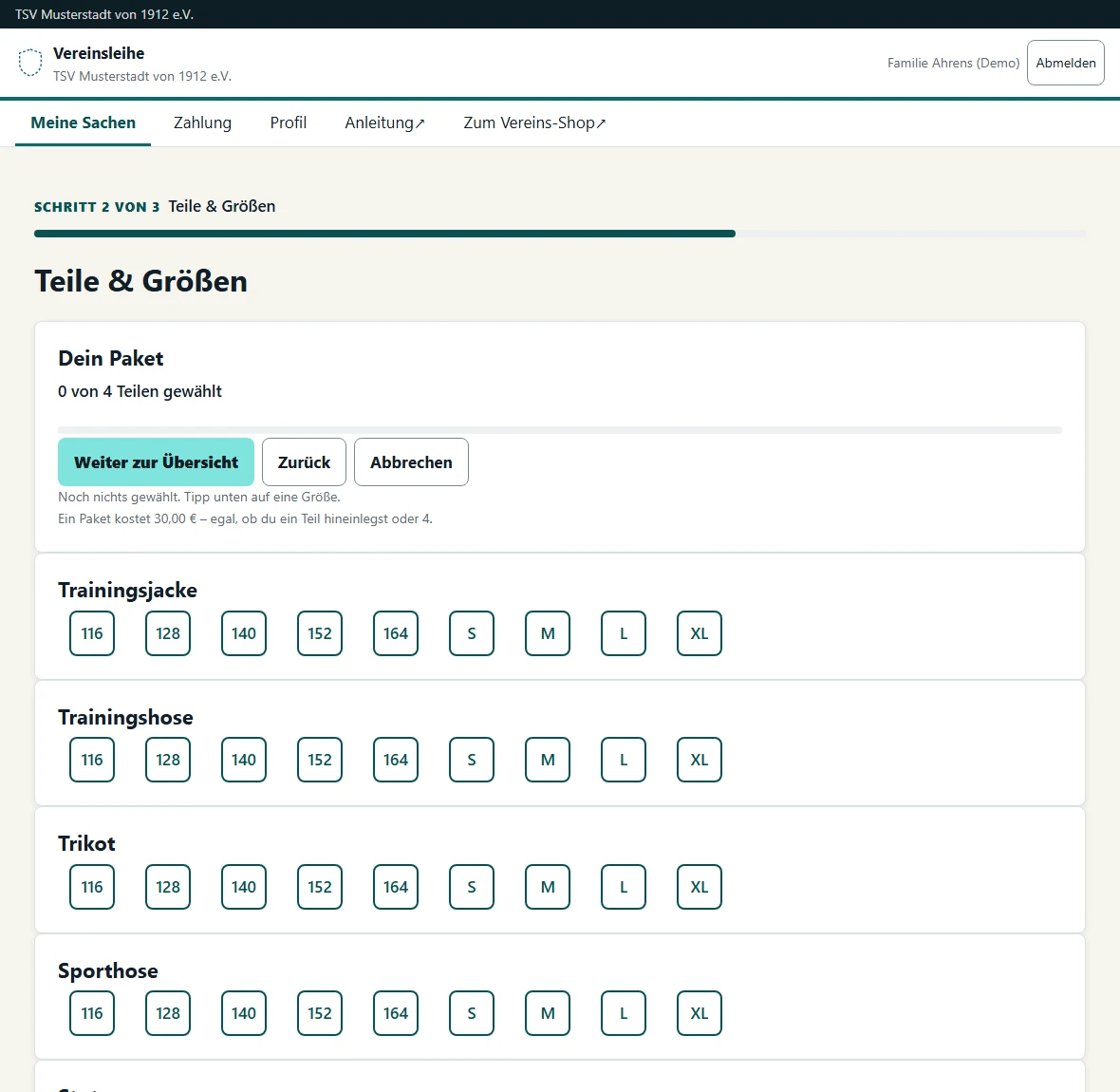Select size 116 for Trikot
The image size is (1120, 1092).
[x=92, y=887]
